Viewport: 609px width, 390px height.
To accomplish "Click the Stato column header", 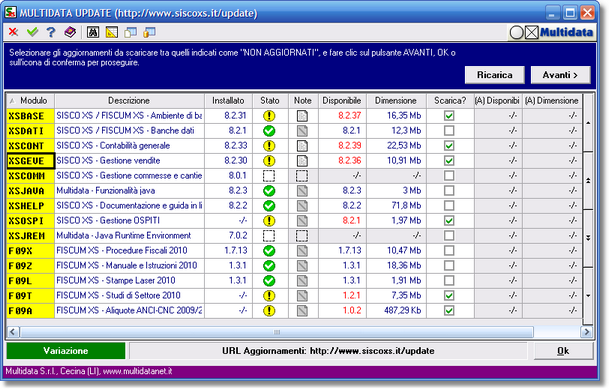I will (270, 101).
